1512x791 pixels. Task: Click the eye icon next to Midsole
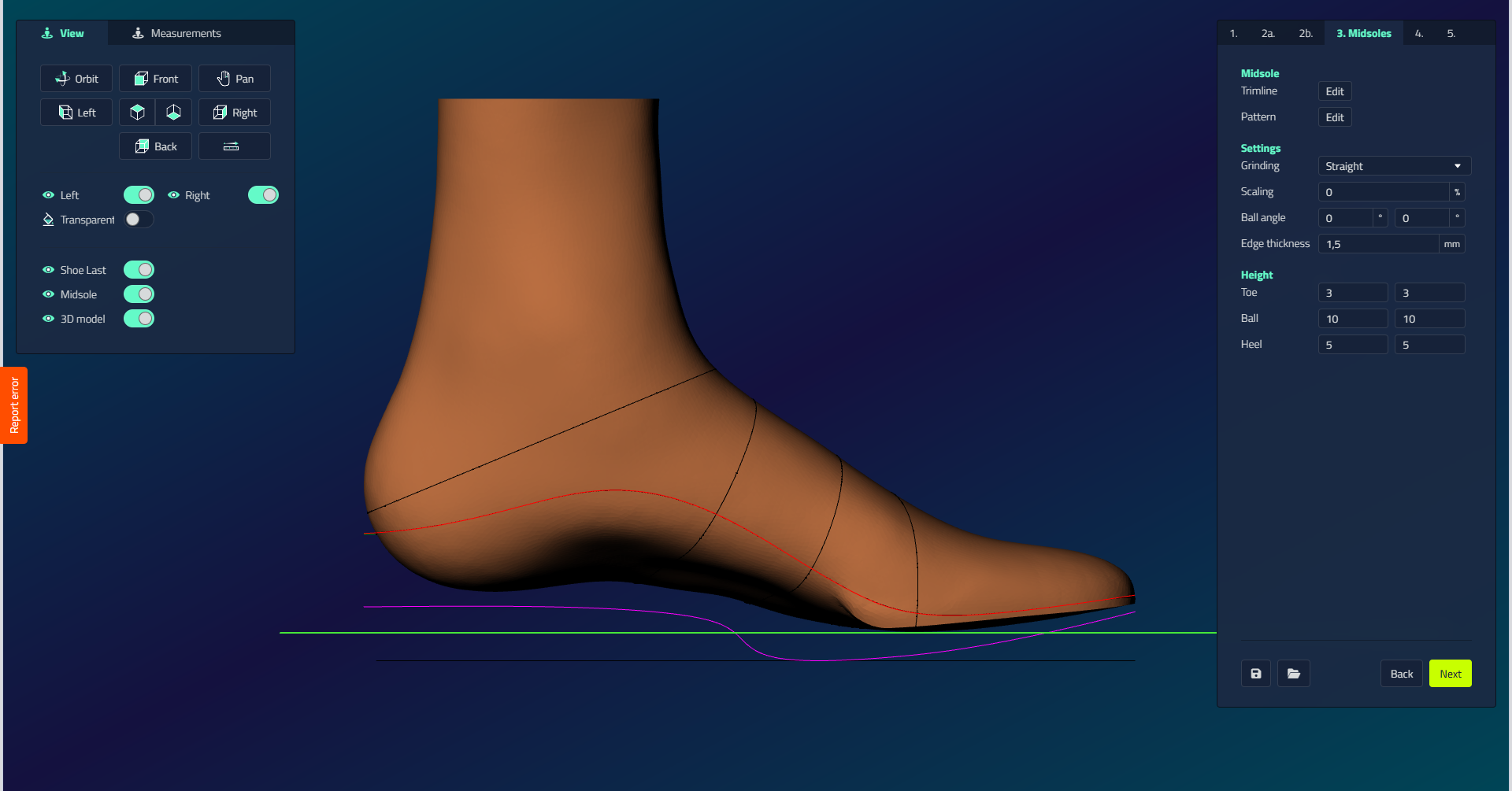click(x=48, y=294)
